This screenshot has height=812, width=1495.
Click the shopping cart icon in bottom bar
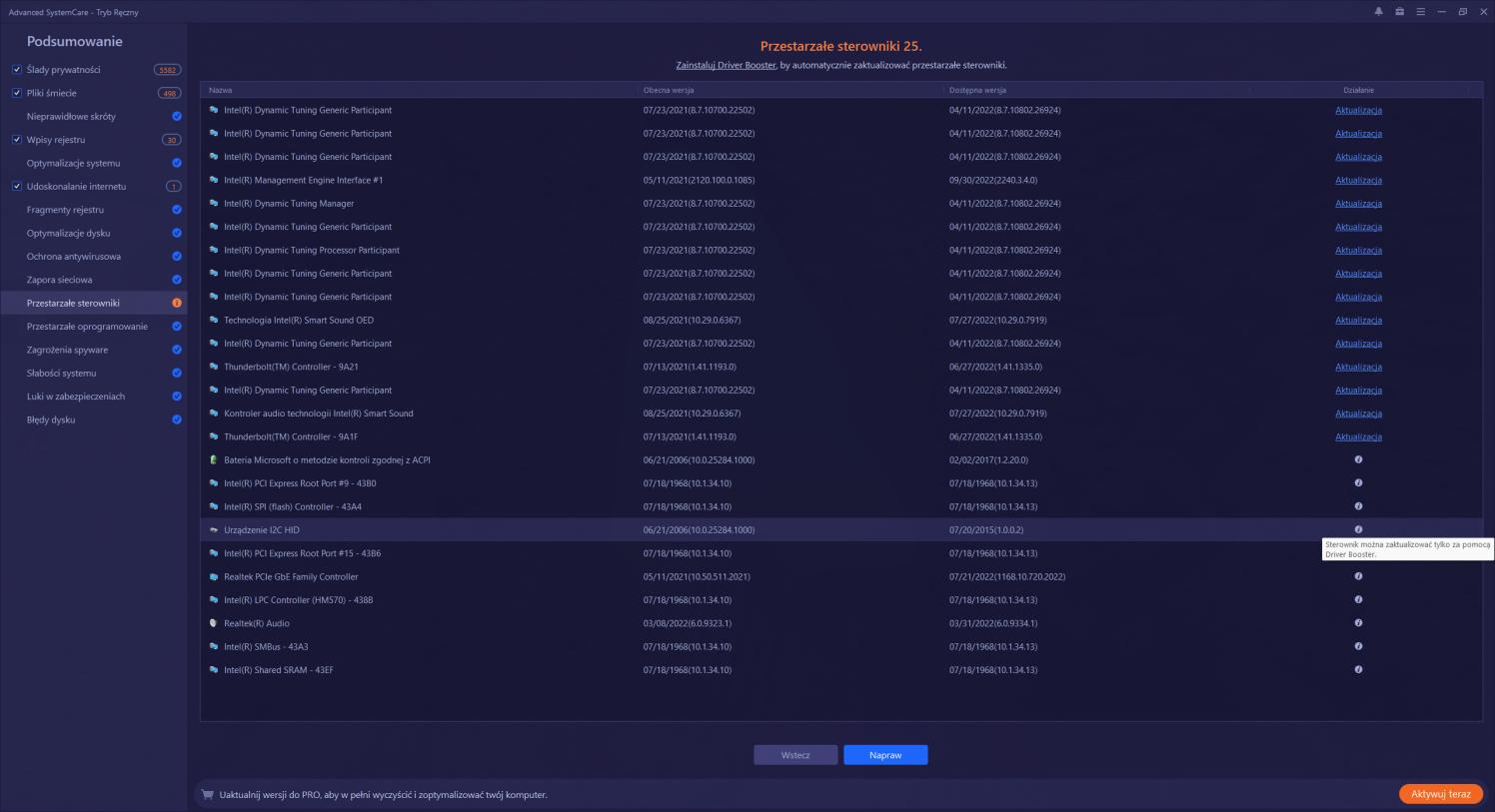tap(206, 794)
